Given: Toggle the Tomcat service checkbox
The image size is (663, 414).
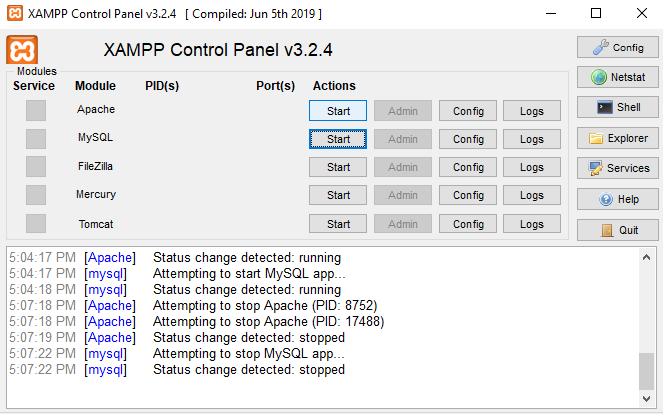Looking at the screenshot, I should [36, 223].
